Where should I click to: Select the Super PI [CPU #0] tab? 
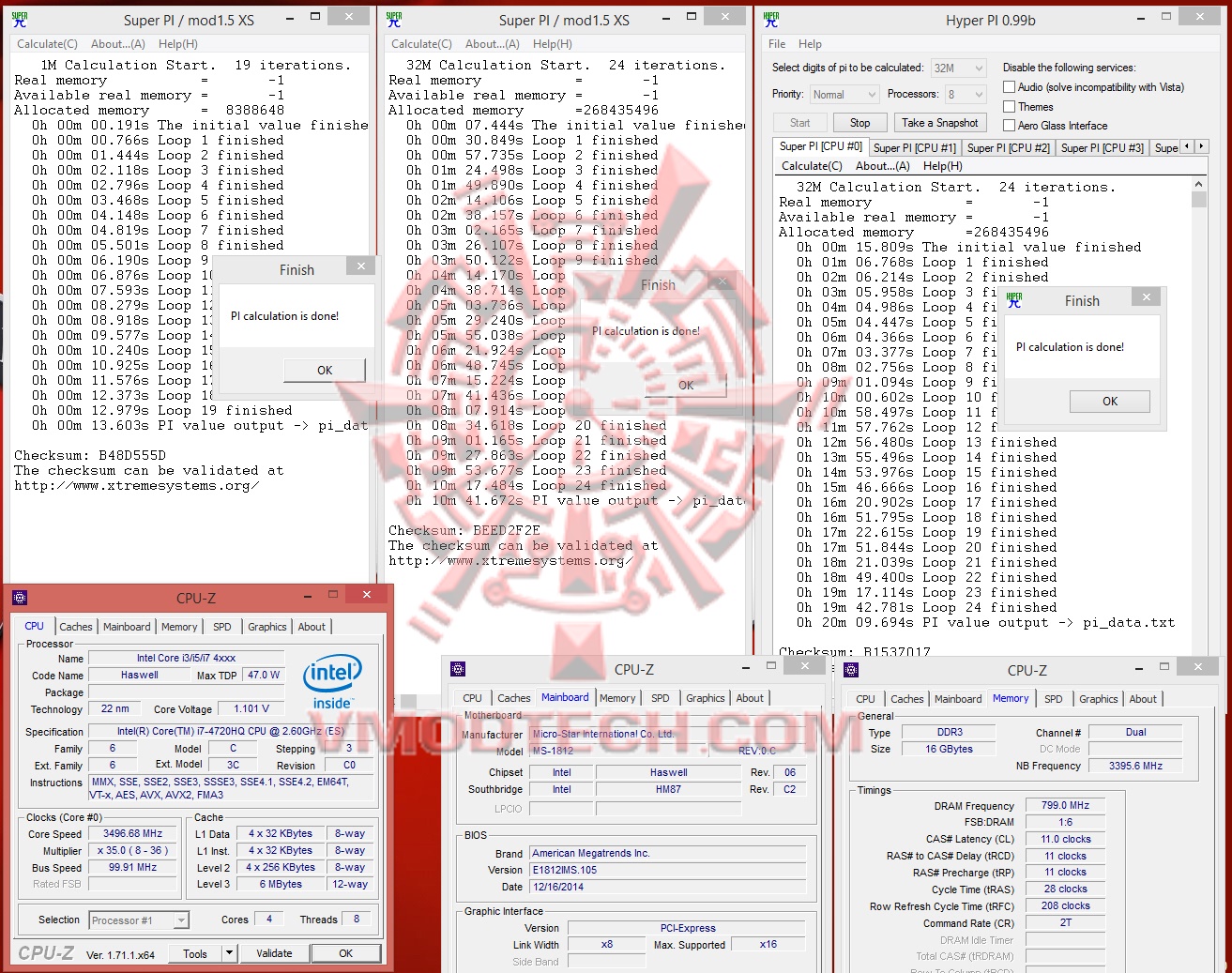(x=821, y=146)
